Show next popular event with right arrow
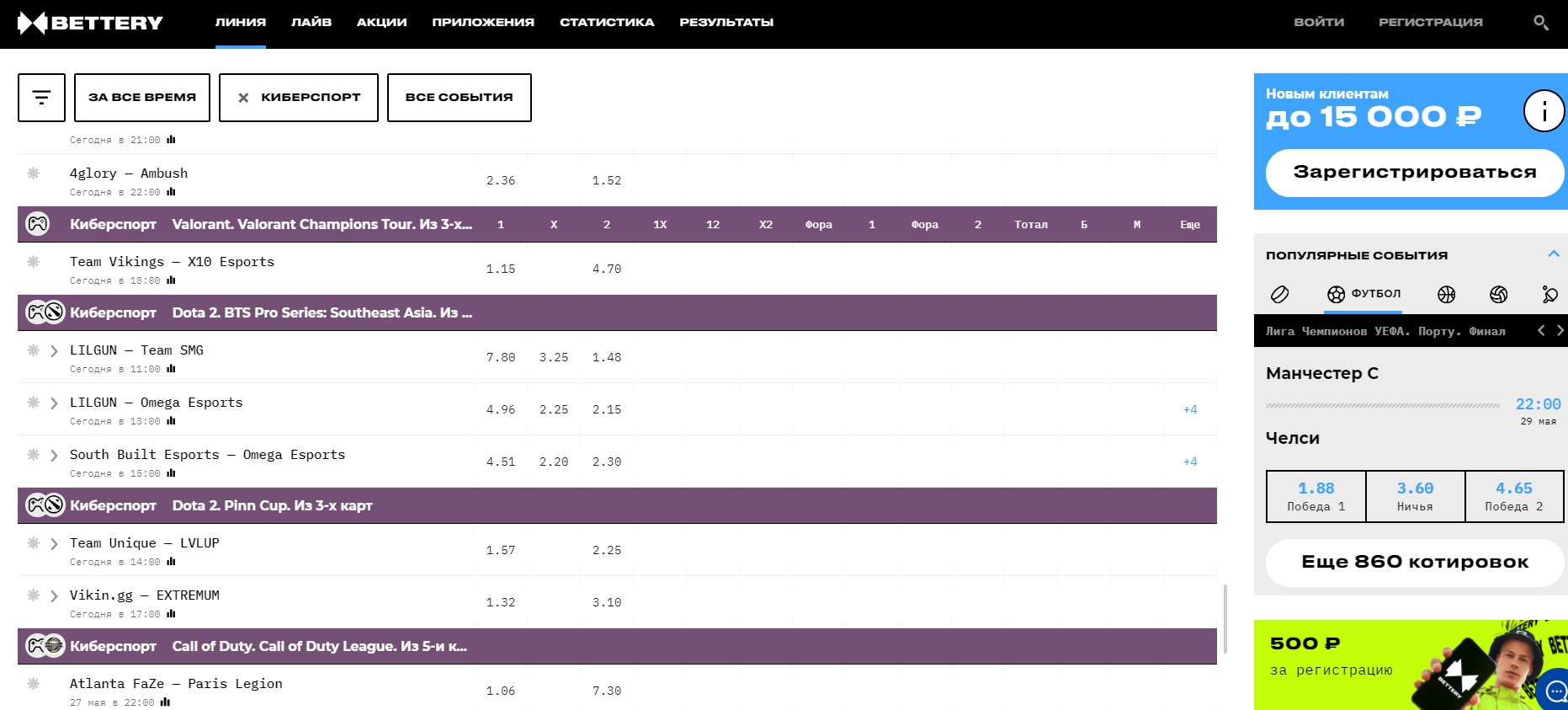This screenshot has height=710, width=1568. tap(1560, 331)
